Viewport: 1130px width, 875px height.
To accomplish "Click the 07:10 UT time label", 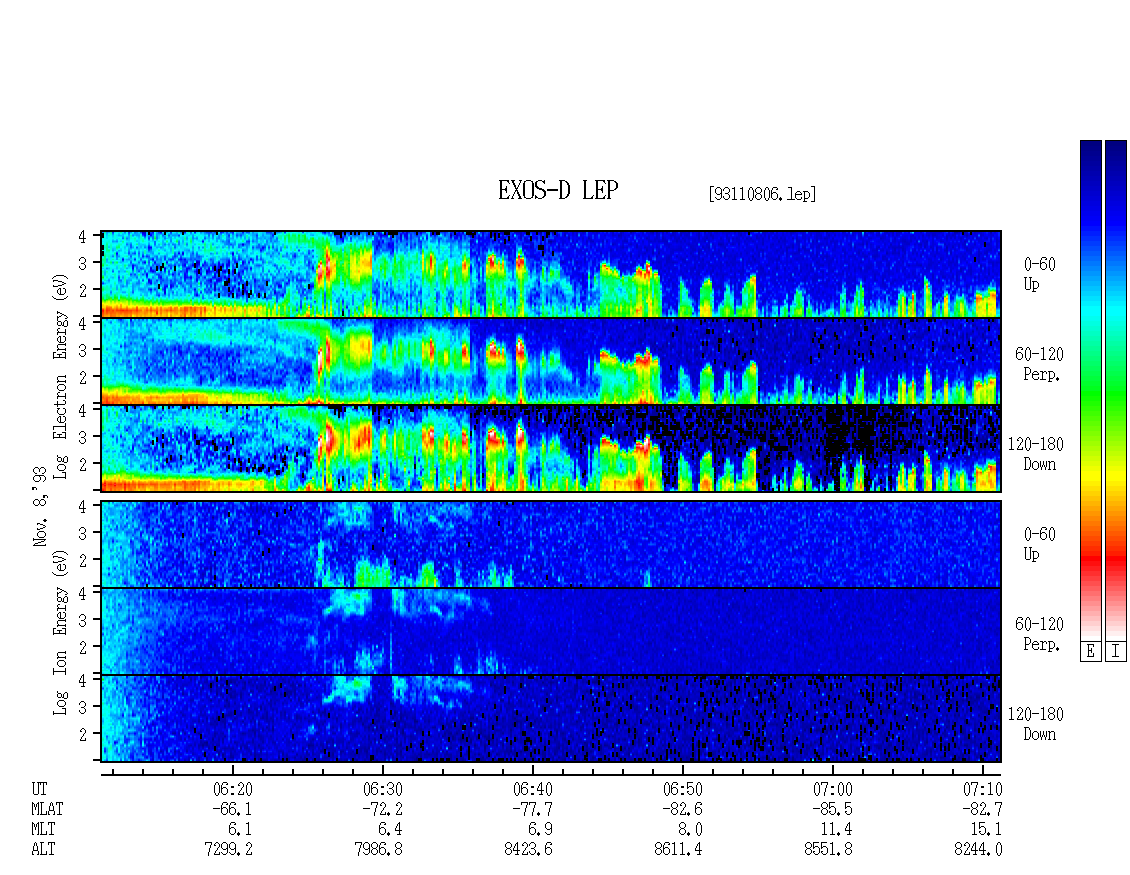I will click(982, 789).
